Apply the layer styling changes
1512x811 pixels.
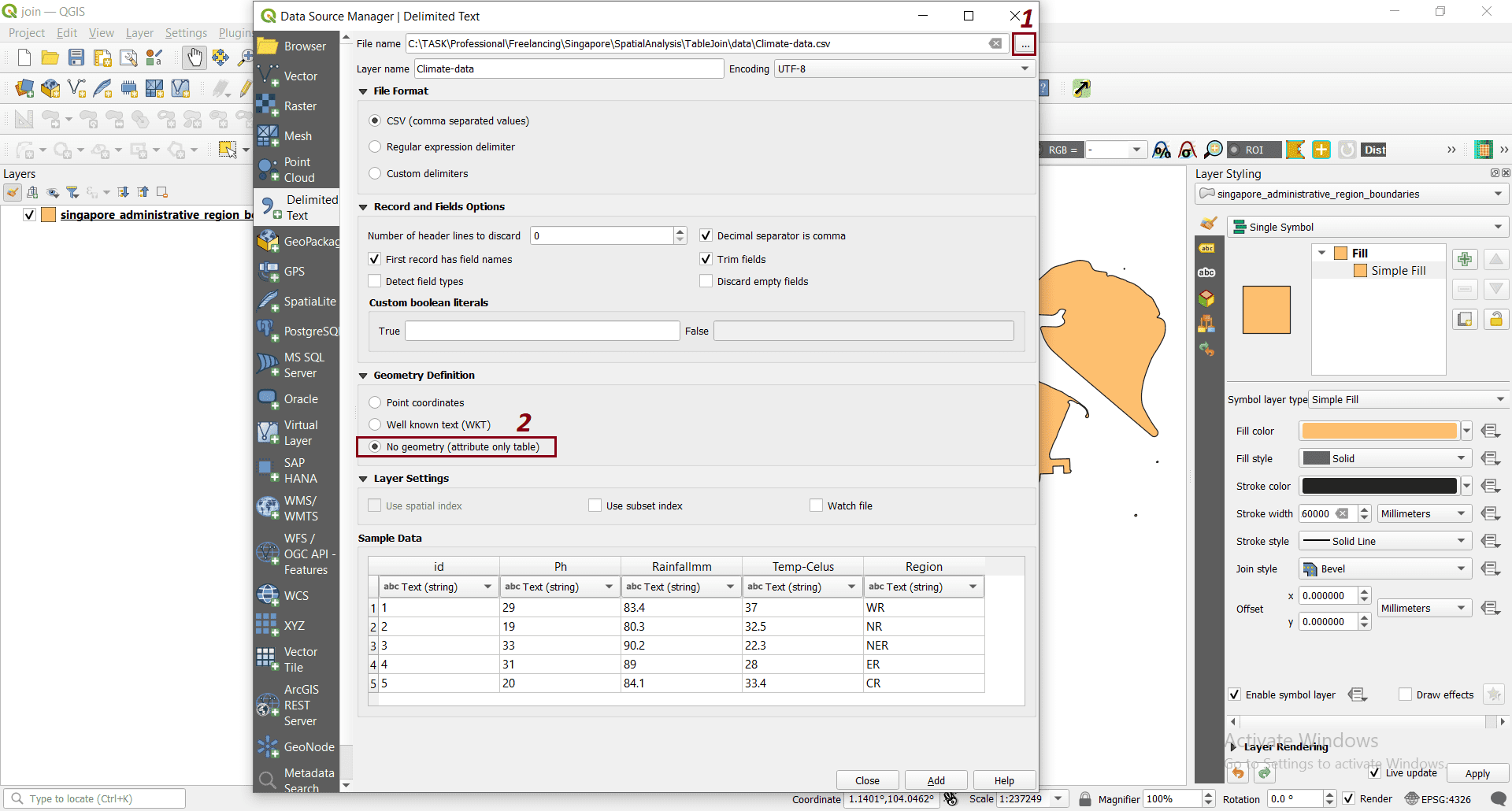coord(1477,772)
